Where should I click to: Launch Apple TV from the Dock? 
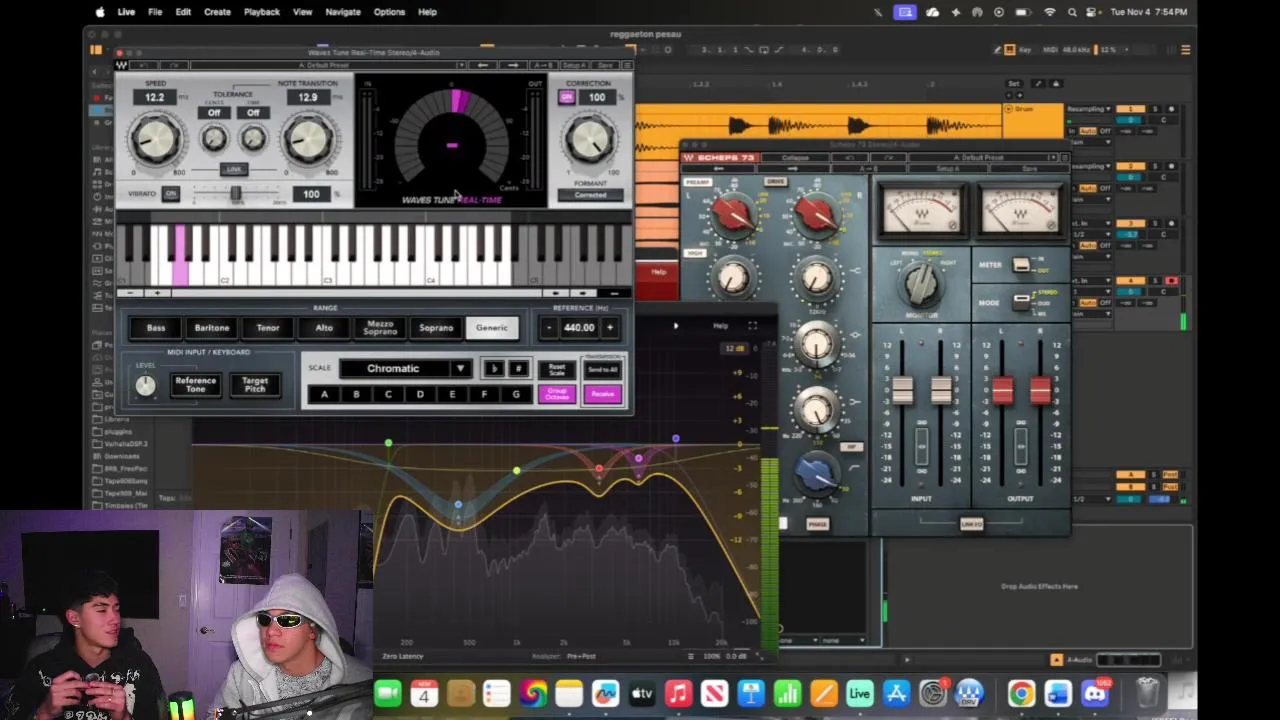642,693
